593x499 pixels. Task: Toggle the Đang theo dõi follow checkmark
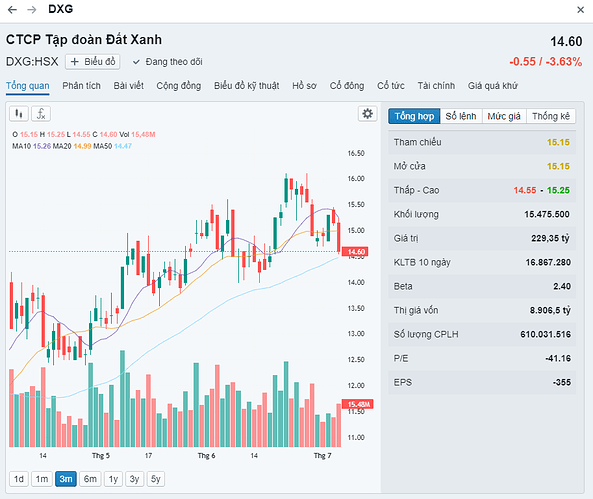point(136,62)
